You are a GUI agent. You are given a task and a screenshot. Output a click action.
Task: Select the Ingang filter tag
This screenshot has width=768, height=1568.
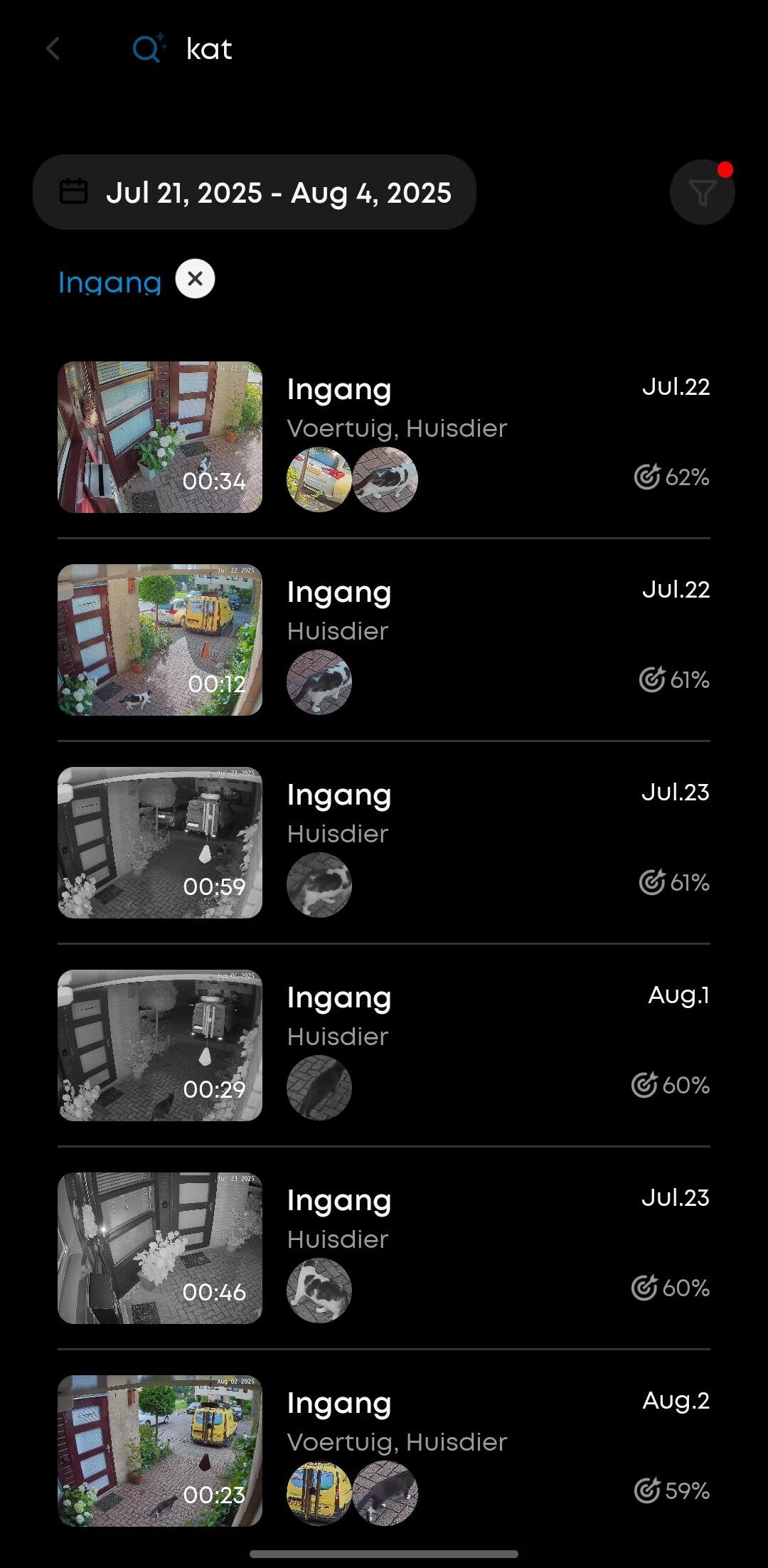(110, 282)
